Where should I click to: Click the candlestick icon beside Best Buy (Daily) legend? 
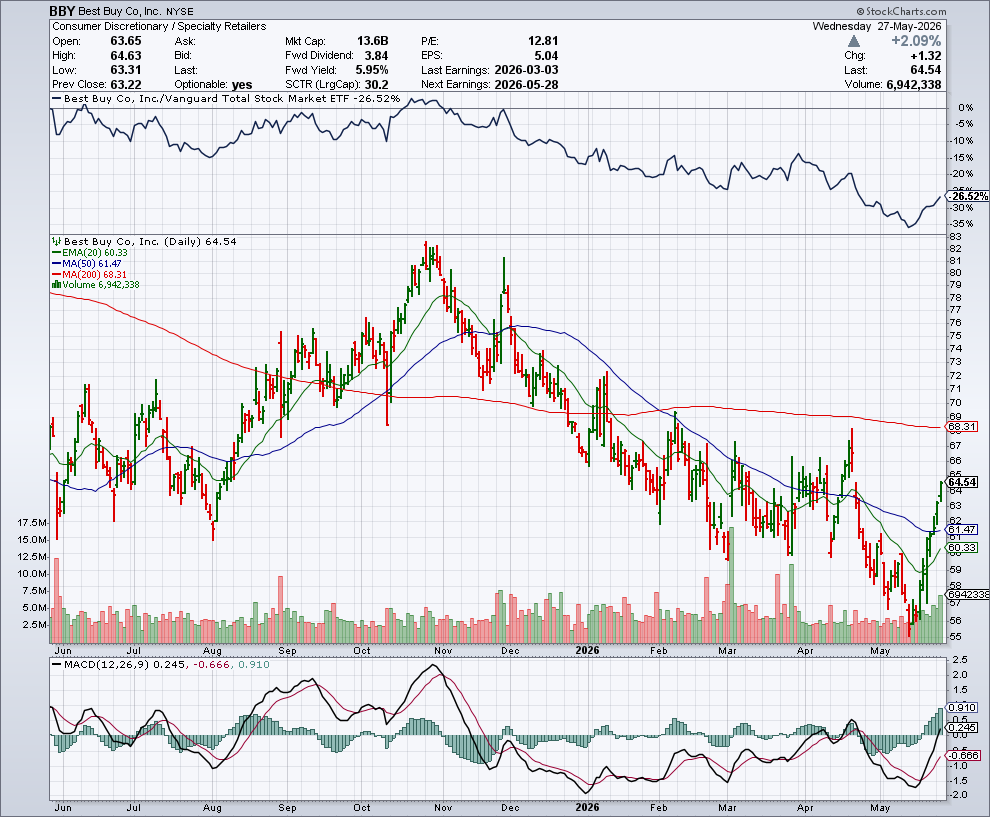56,241
